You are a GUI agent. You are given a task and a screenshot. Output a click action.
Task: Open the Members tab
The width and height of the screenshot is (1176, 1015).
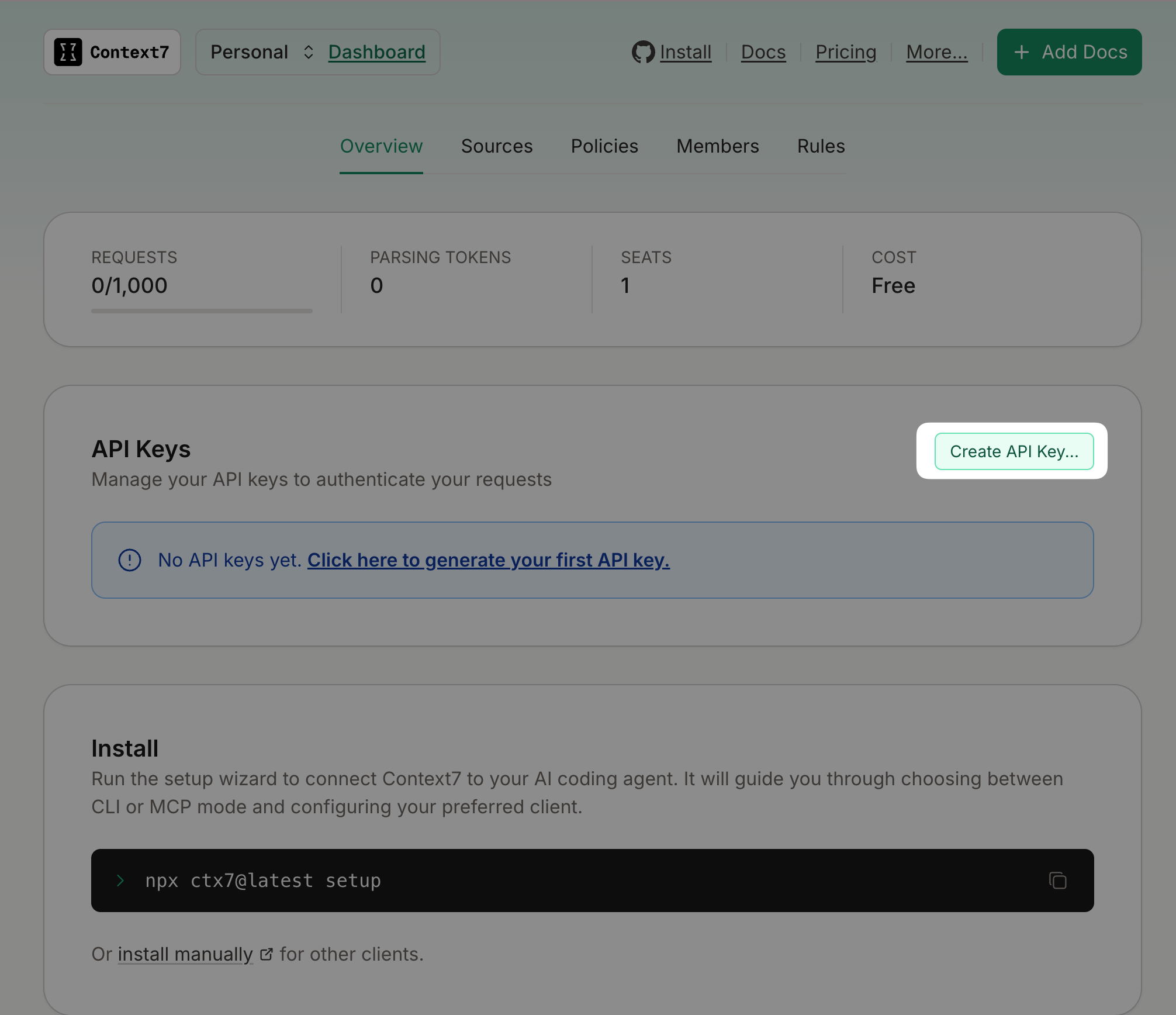718,146
